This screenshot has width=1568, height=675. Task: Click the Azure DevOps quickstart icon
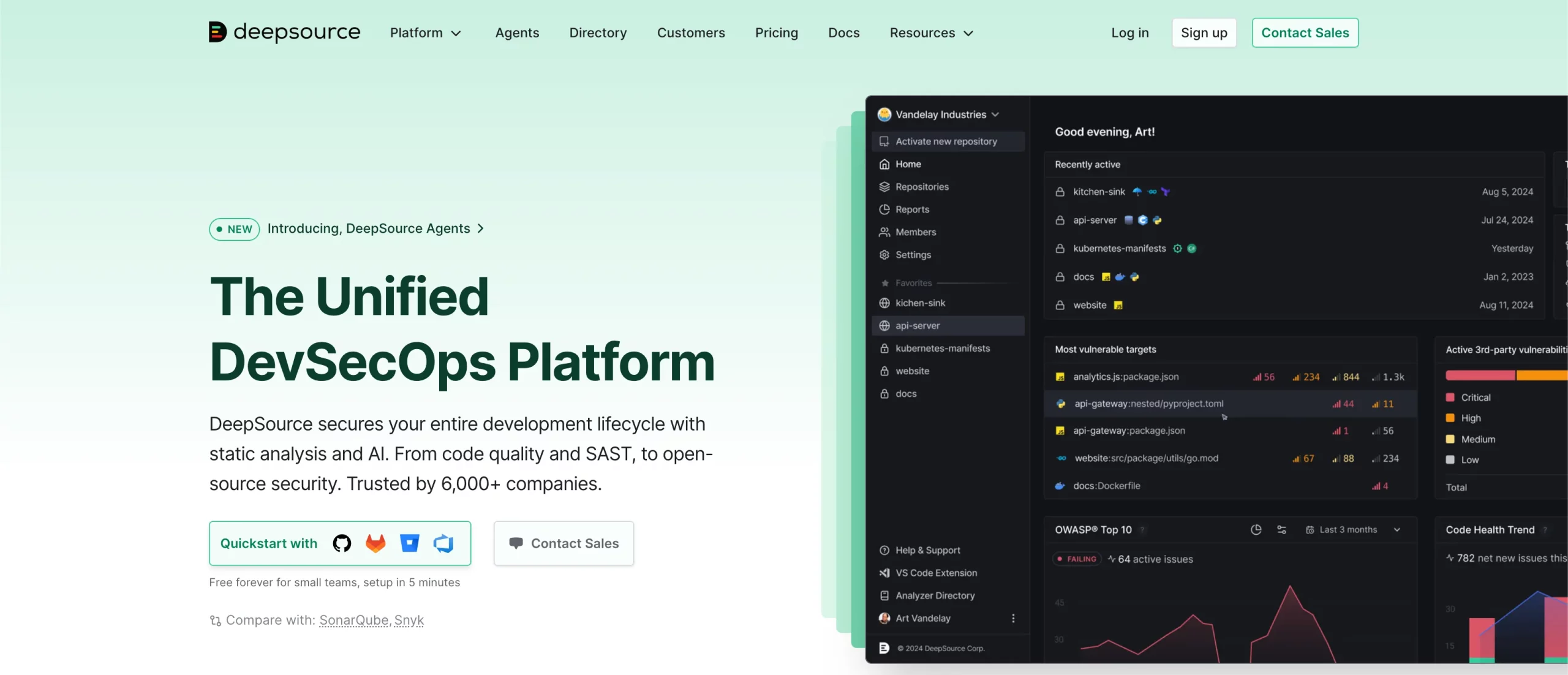(x=443, y=543)
